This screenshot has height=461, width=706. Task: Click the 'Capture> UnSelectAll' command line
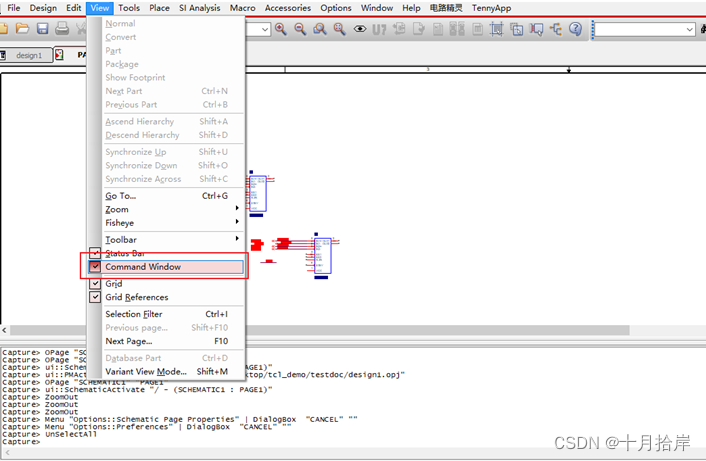[x=50, y=434]
